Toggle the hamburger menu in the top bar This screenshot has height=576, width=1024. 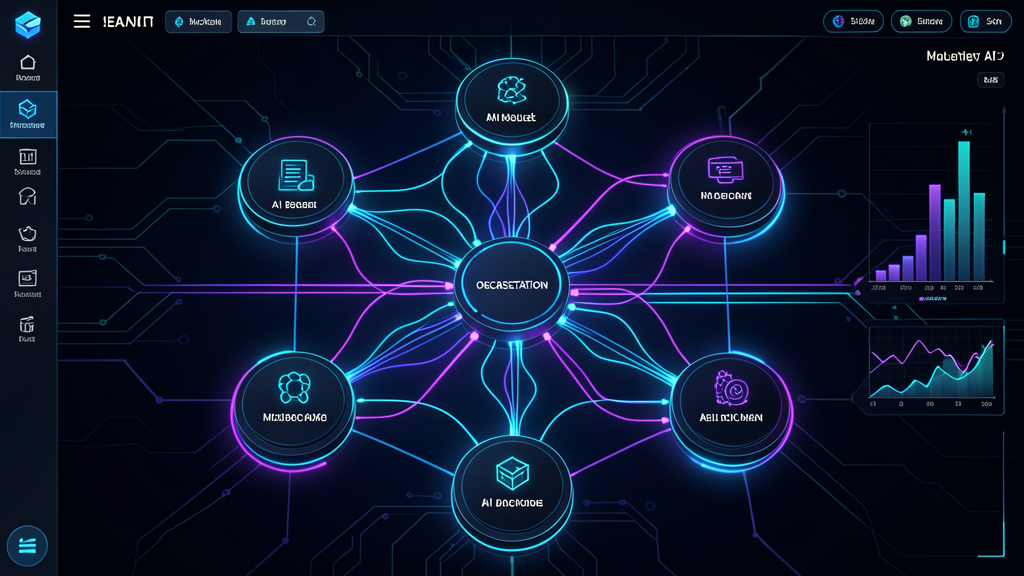point(82,21)
